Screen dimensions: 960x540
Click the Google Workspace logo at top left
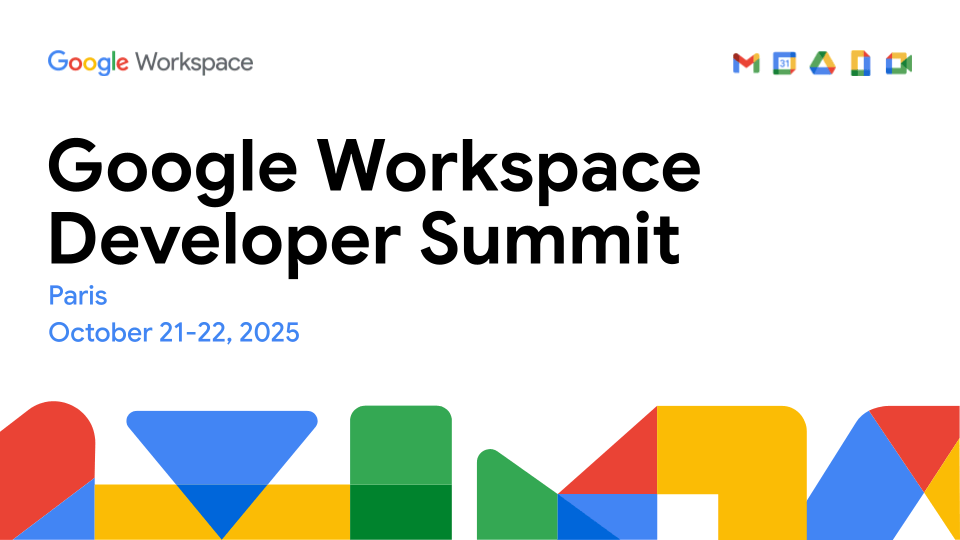pos(150,62)
